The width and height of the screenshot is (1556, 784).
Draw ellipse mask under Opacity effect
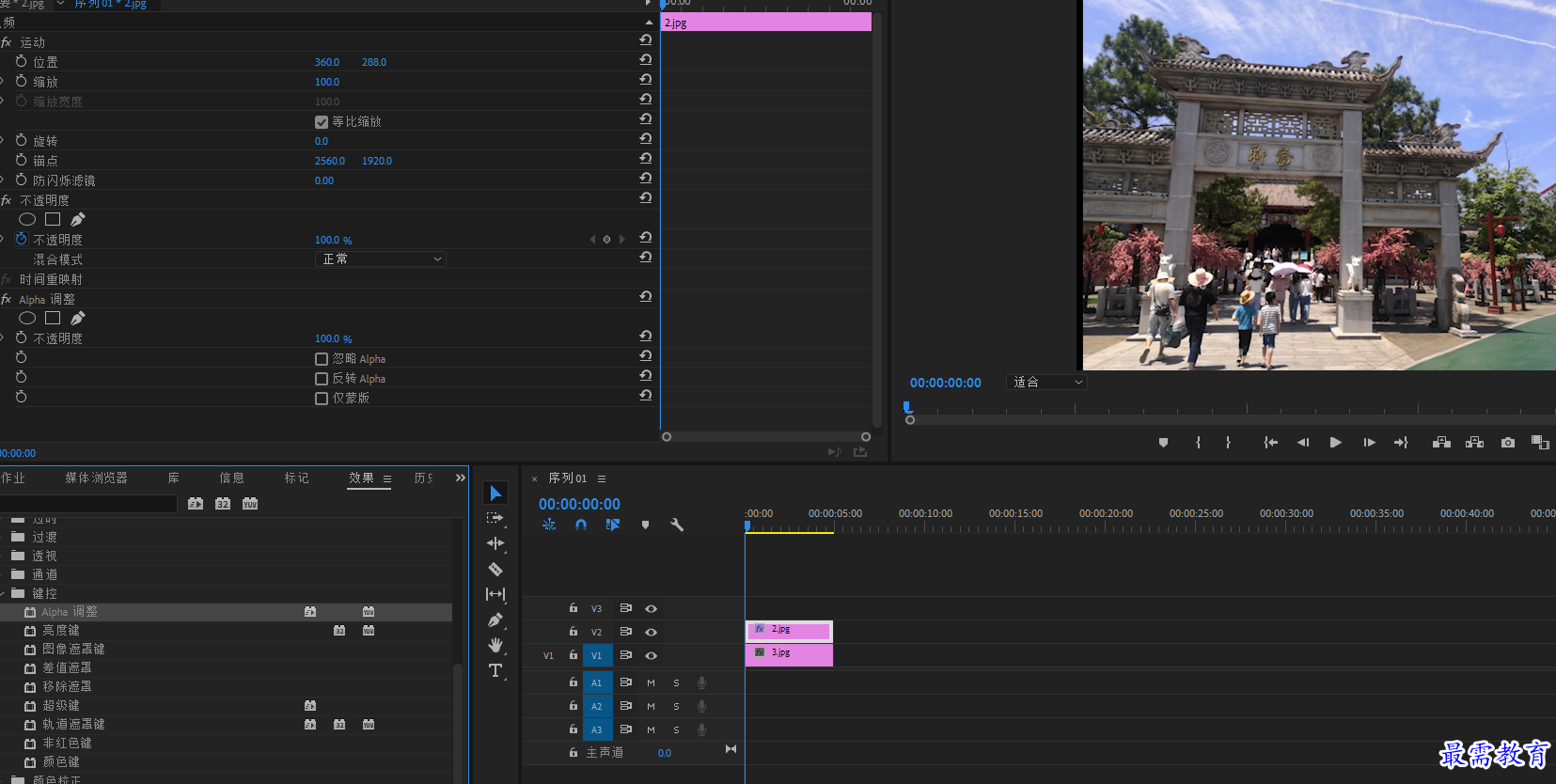click(x=27, y=220)
